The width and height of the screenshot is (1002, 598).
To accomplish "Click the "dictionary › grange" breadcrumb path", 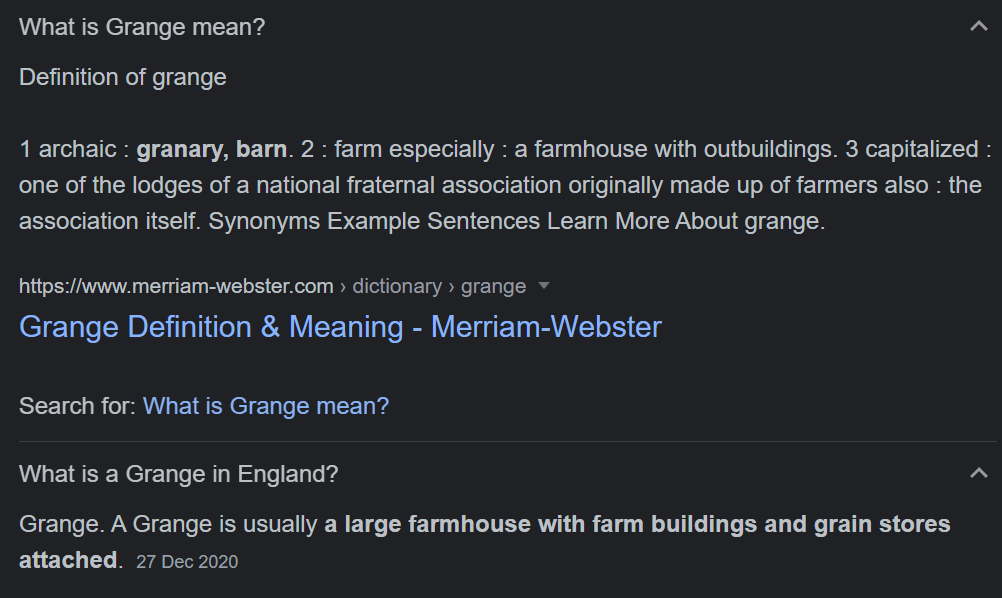I will (439, 286).
